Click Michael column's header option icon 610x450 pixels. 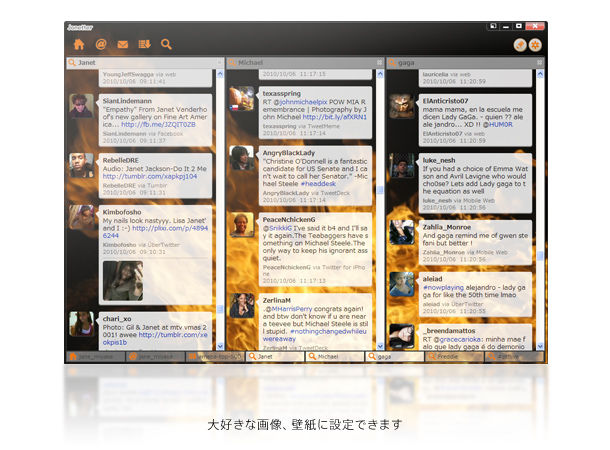click(x=379, y=63)
